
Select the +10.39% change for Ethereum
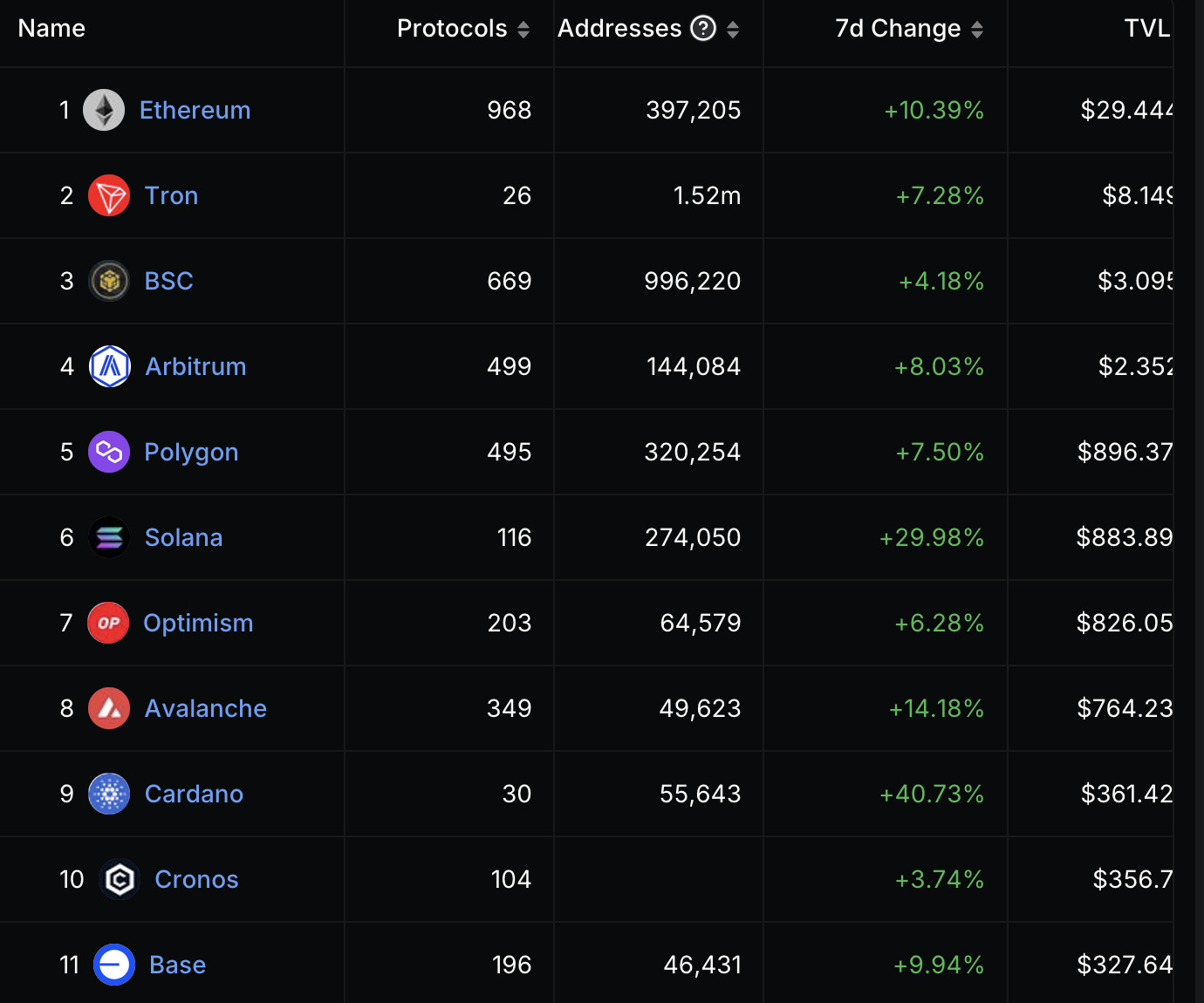[x=934, y=110]
